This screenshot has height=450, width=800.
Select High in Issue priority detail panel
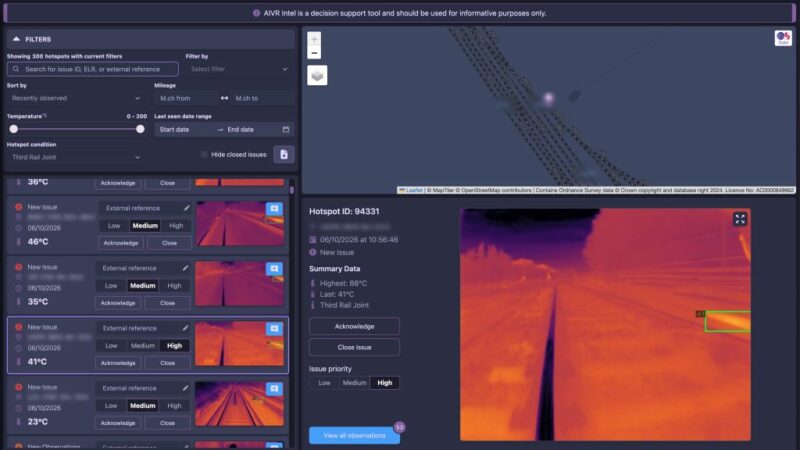(x=385, y=383)
